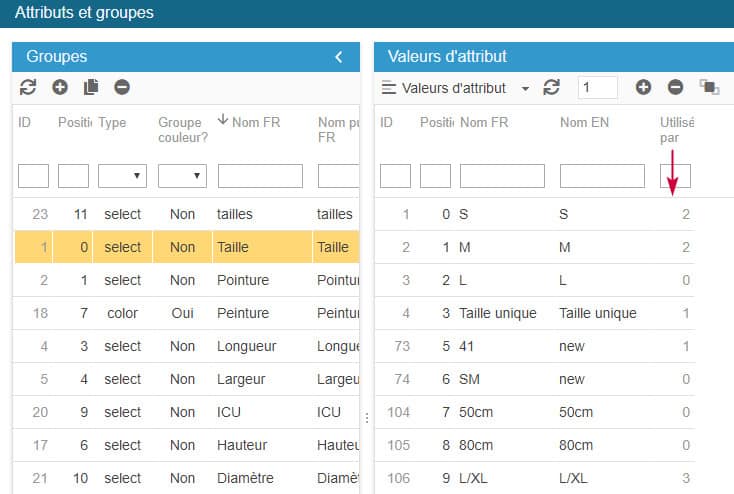Open the Groupe couleur filter dropdown
734x494 pixels.
click(182, 176)
